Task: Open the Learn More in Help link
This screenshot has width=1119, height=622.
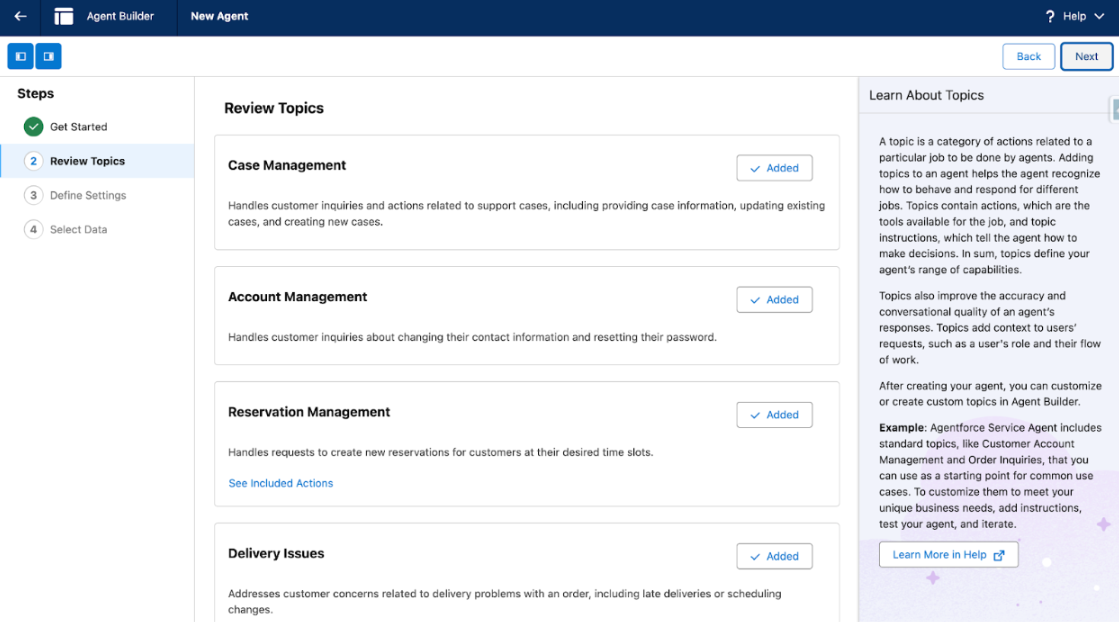Action: click(x=948, y=555)
